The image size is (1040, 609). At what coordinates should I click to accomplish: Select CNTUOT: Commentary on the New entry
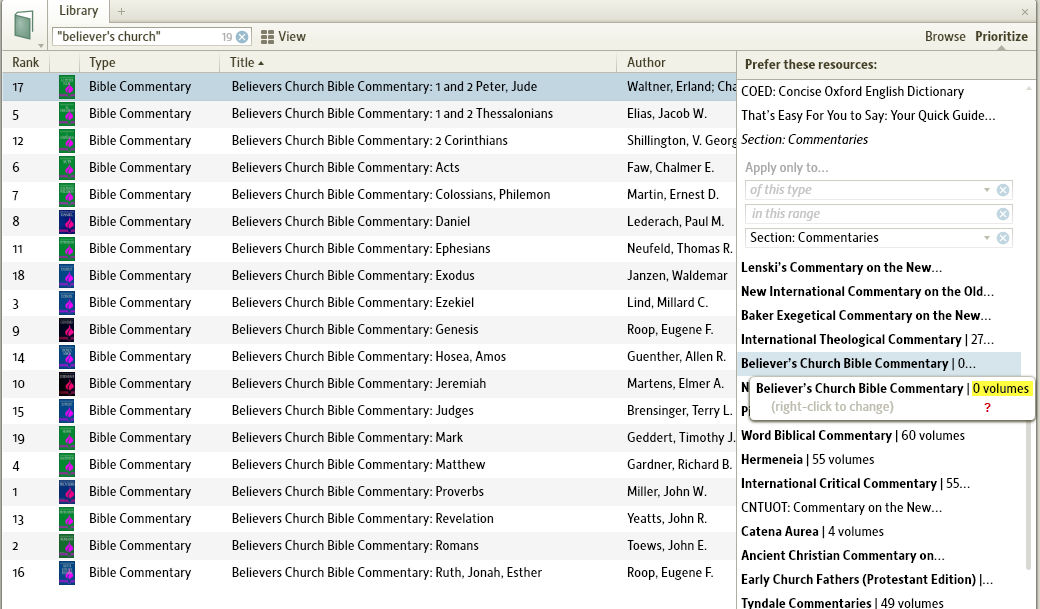tap(841, 508)
